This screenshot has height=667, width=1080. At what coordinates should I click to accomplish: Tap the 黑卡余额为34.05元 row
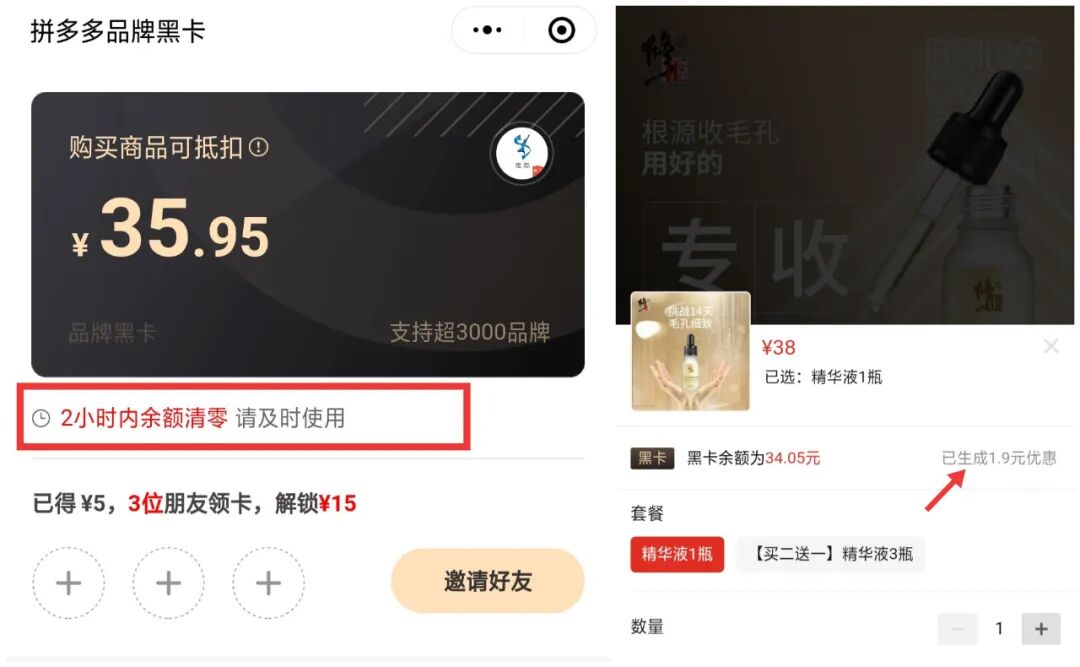click(x=843, y=458)
